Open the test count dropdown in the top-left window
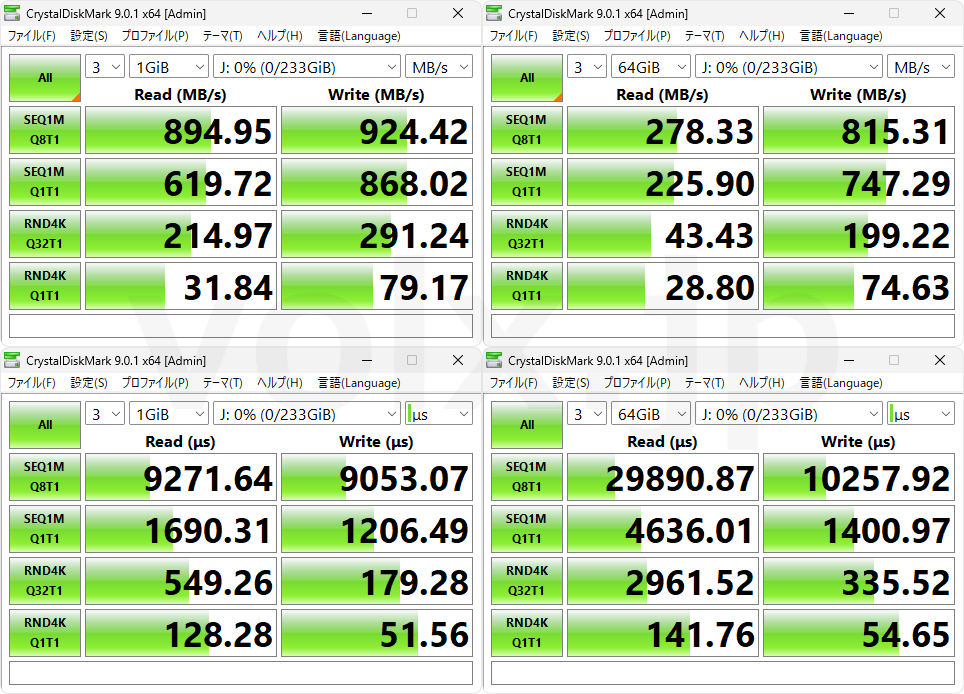 [105, 67]
